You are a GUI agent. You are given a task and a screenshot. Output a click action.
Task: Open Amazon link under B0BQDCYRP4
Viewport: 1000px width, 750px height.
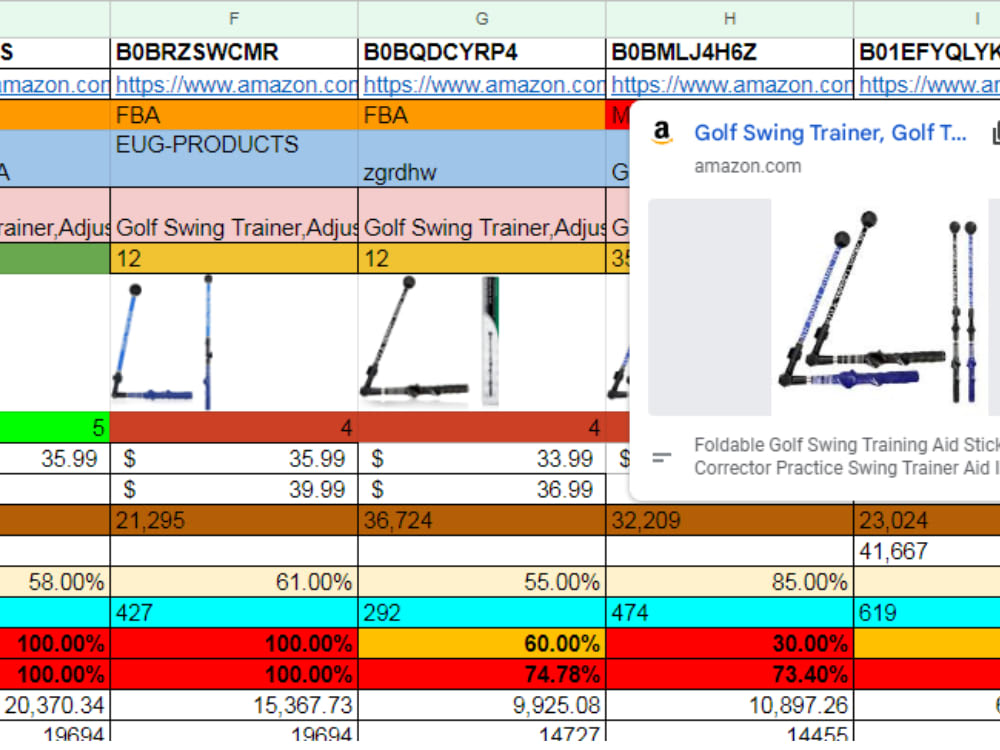482,85
